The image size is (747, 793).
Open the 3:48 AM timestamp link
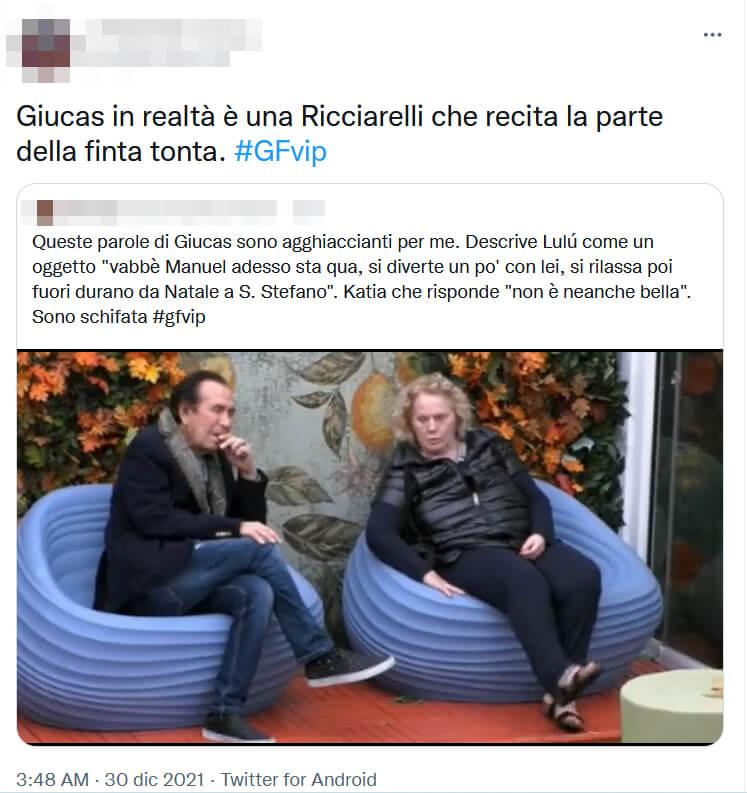coord(52,779)
